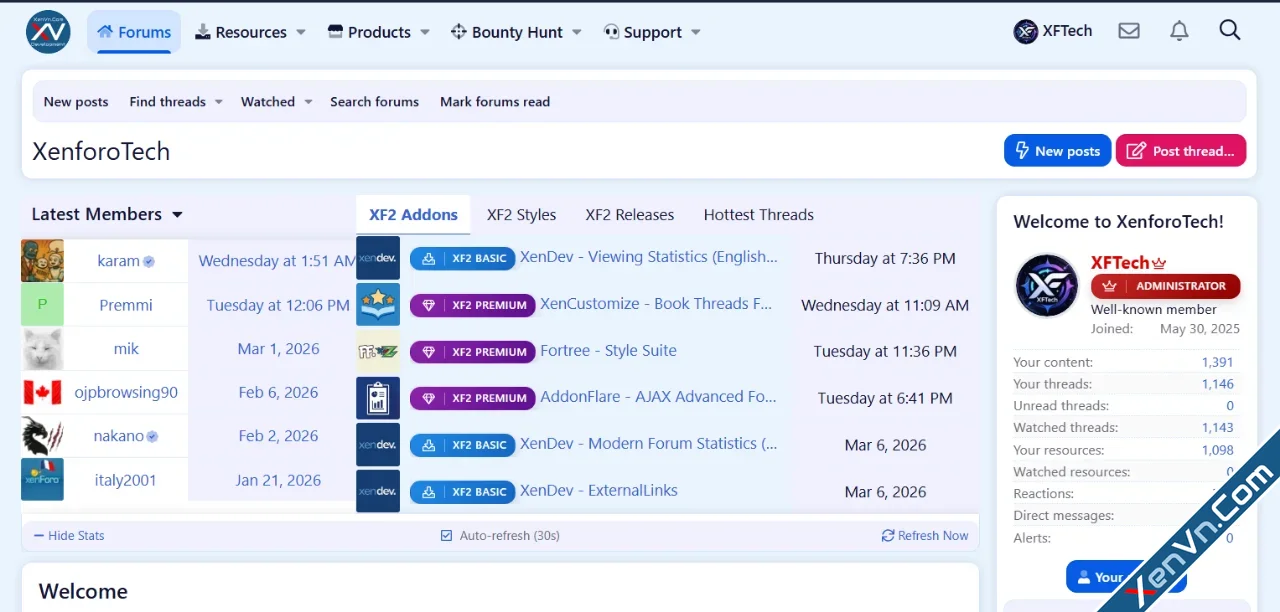Open the Support navigation item

pyautogui.click(x=643, y=32)
